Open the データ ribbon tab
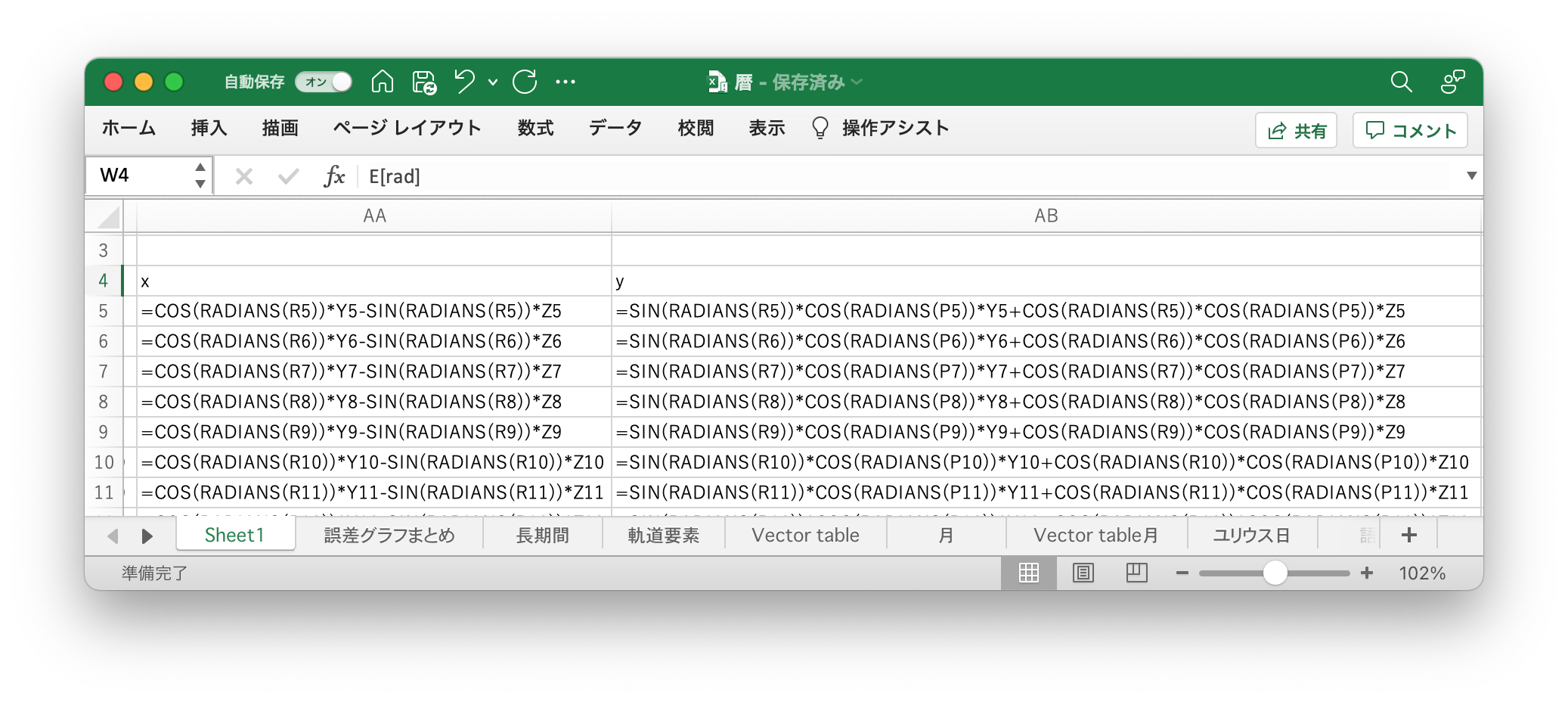The height and width of the screenshot is (702, 1568). [x=615, y=128]
